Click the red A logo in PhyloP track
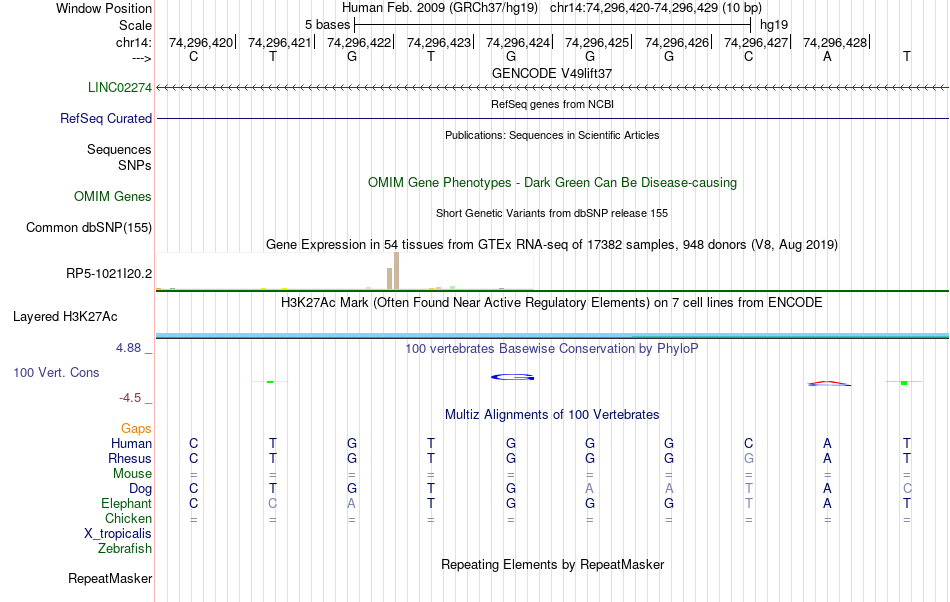950x602 pixels. click(829, 383)
